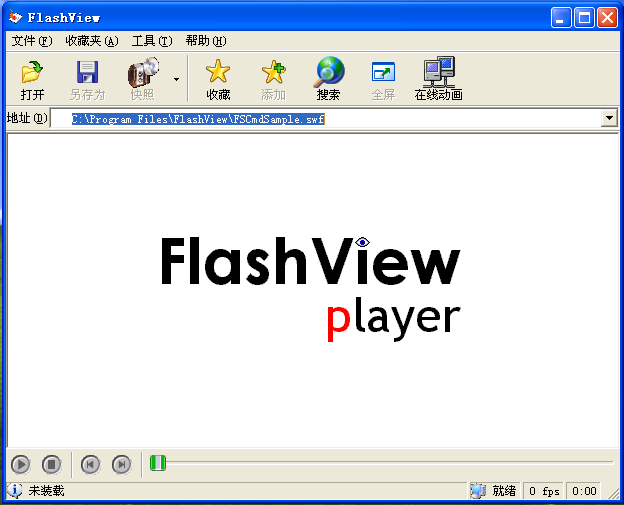Click the info icon in the status bar
The image size is (624, 505).
(x=15, y=491)
